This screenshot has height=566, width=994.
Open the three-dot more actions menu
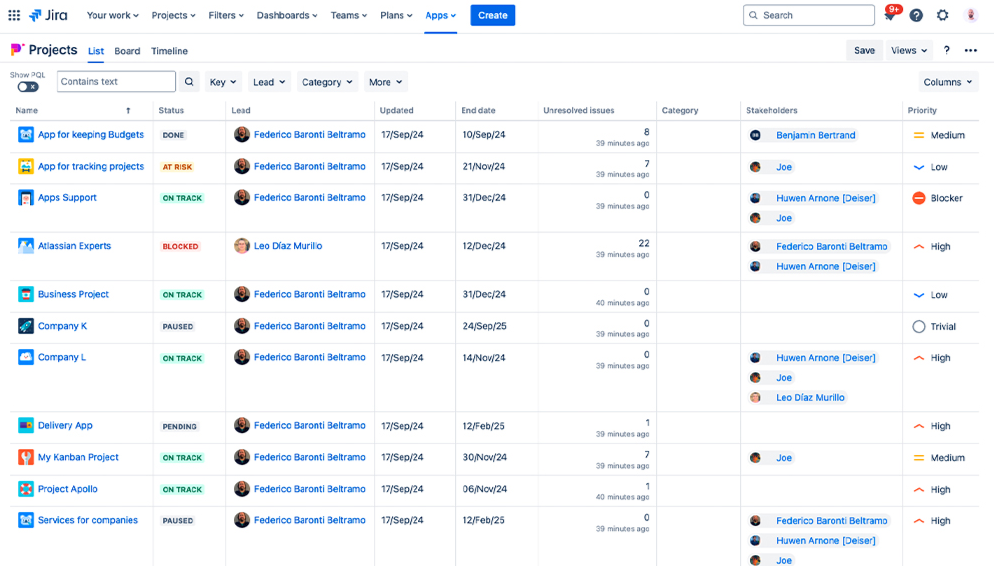(x=971, y=51)
